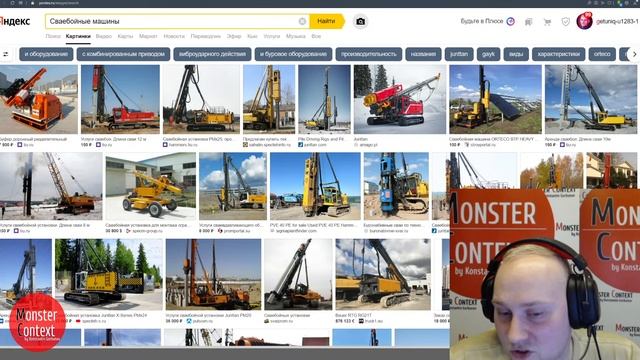The height and width of the screenshot is (360, 640).
Task: Open thumbnail of crane with smoking pile
Action: pyautogui.click(x=51, y=186)
